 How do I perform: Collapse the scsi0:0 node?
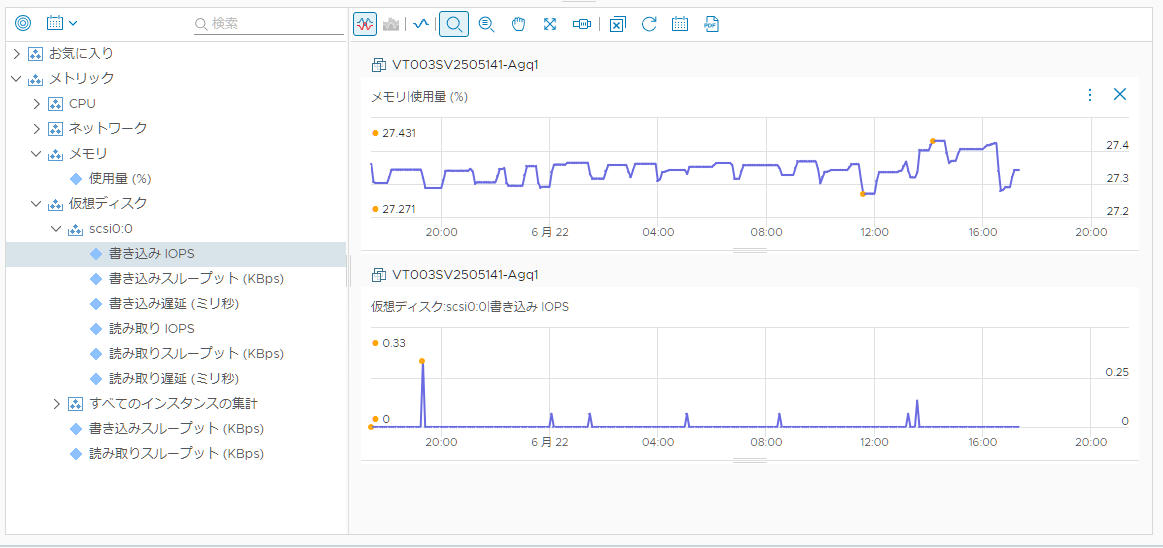point(56,228)
